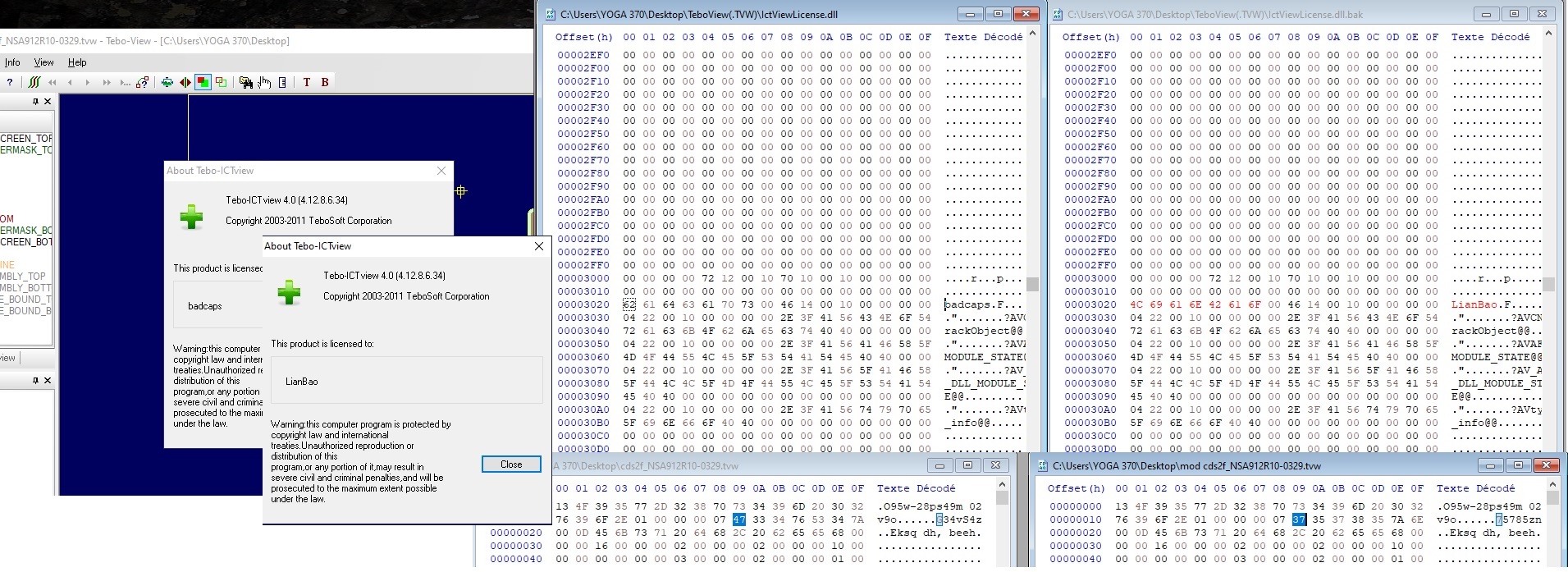Click the LianBao licensee field
Image resolution: width=1568 pixels, height=572 pixels.
pyautogui.click(x=407, y=380)
